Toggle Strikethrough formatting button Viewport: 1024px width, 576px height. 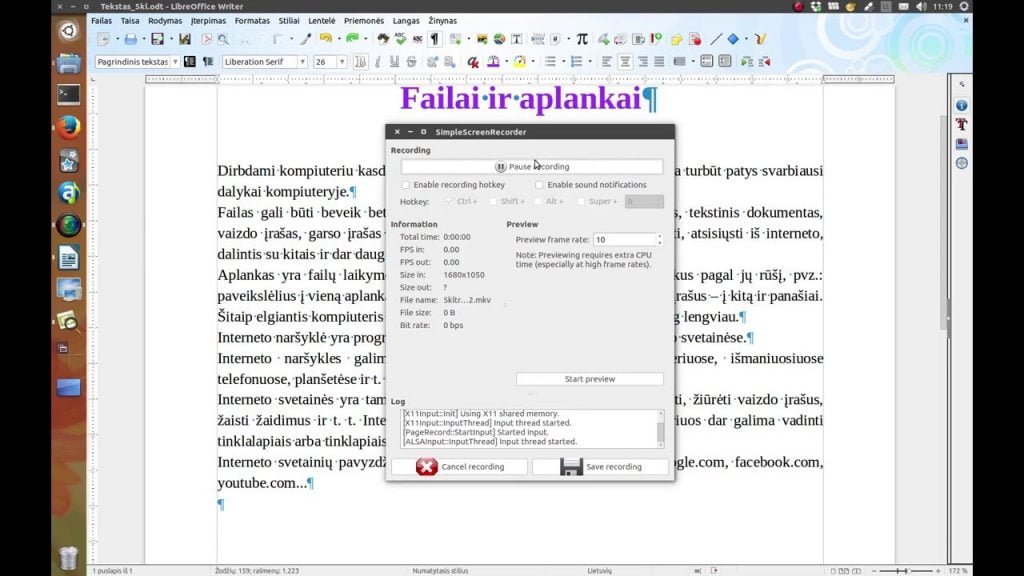(x=411, y=61)
